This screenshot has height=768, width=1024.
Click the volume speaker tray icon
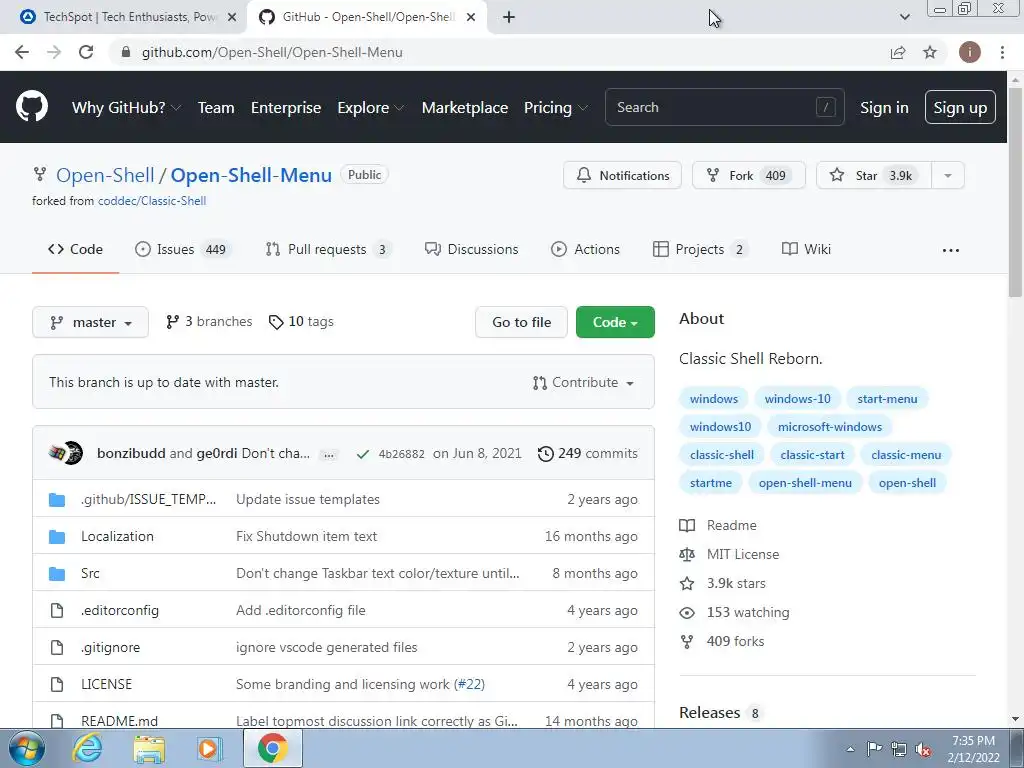click(923, 749)
